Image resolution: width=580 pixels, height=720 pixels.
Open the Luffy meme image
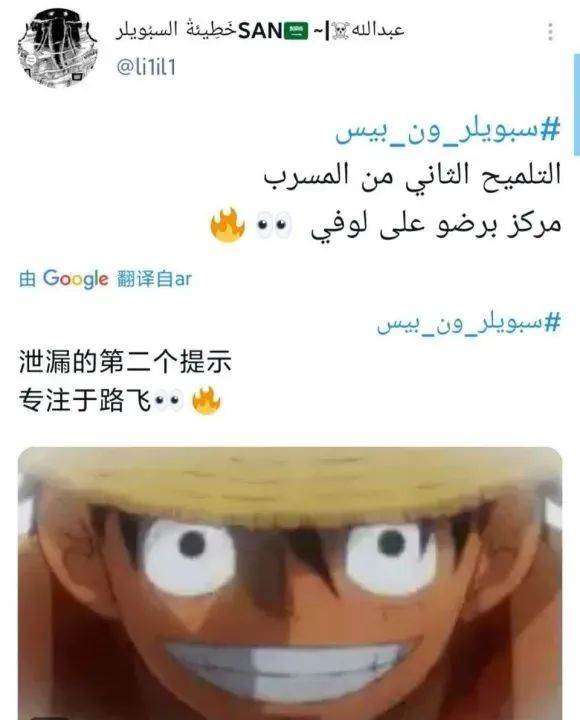290,583
